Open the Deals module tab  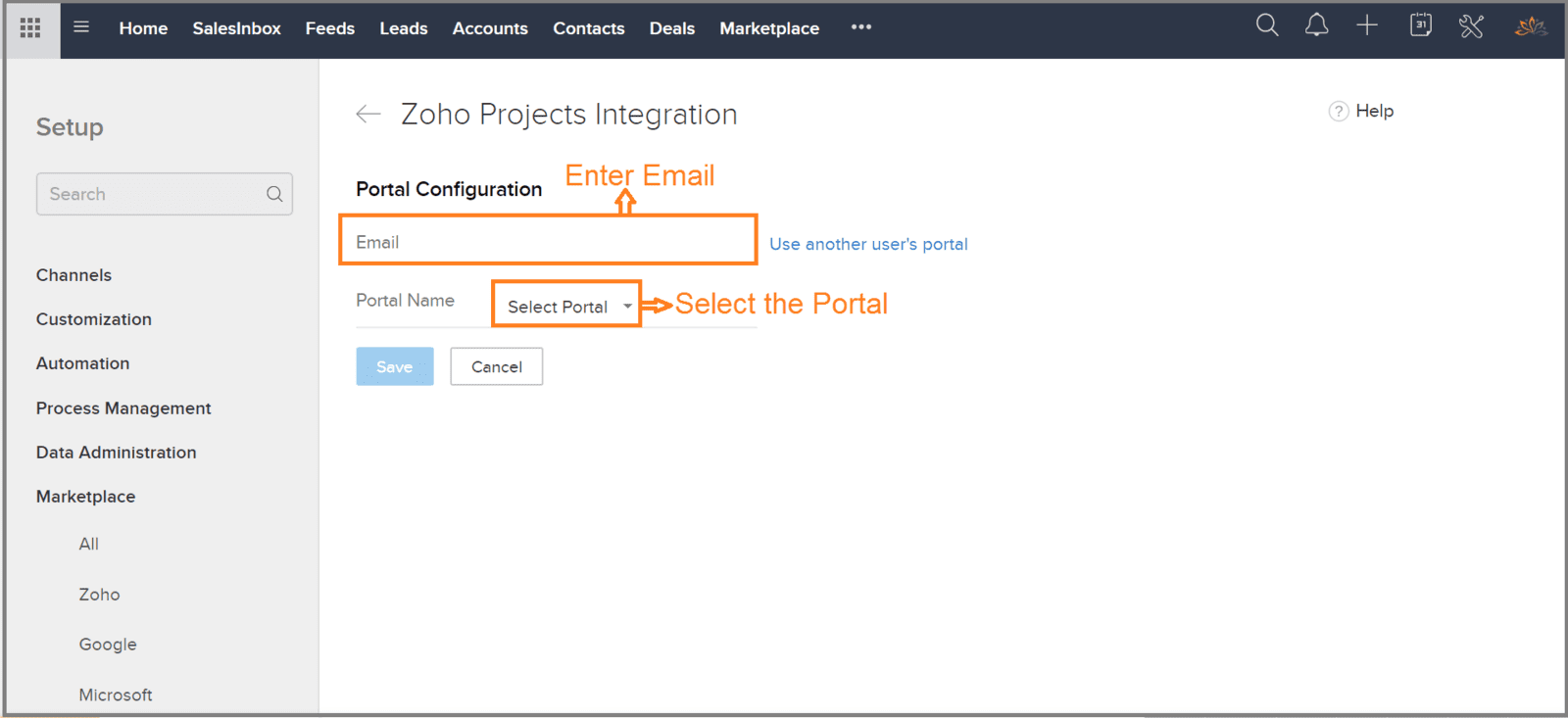[x=672, y=28]
